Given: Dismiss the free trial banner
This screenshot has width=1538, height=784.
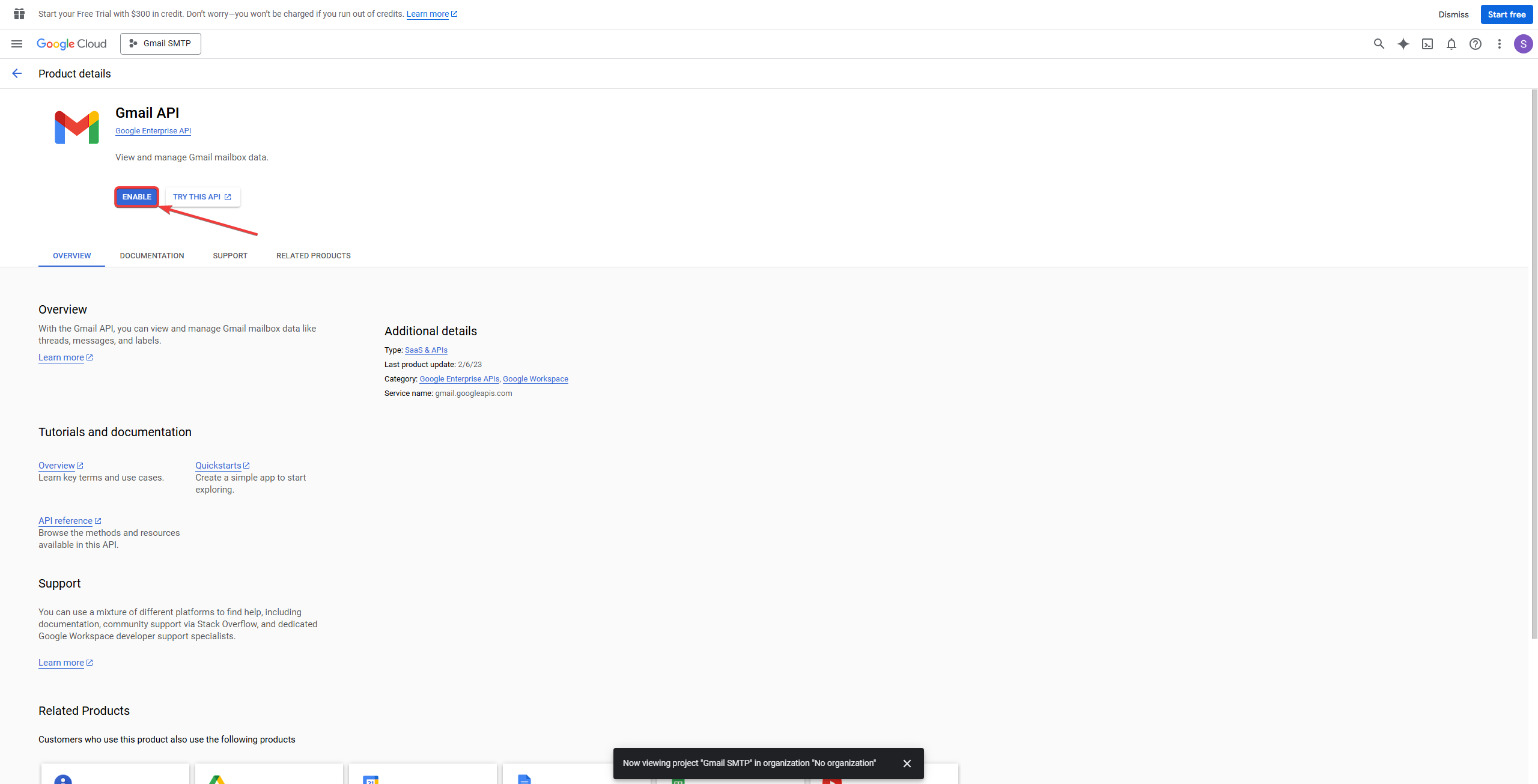Looking at the screenshot, I should [x=1453, y=14].
